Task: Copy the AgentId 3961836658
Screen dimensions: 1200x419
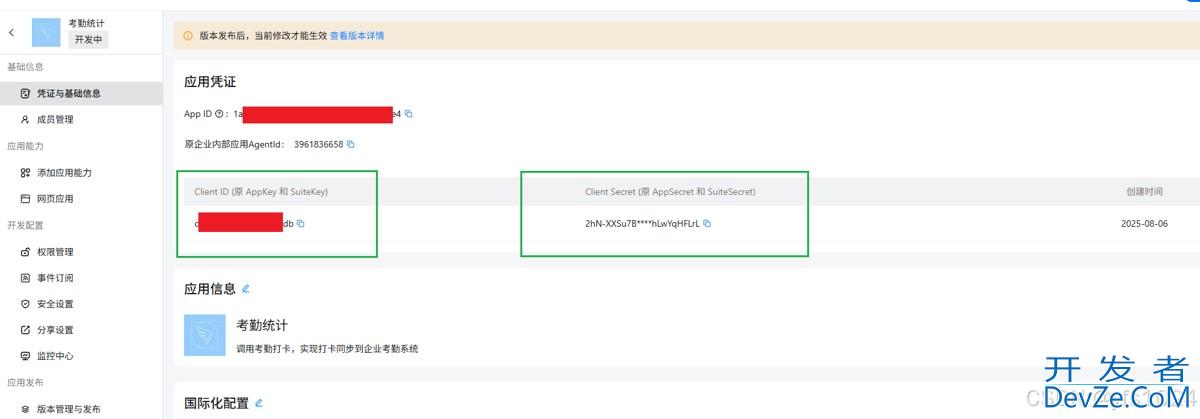Action: (x=350, y=144)
